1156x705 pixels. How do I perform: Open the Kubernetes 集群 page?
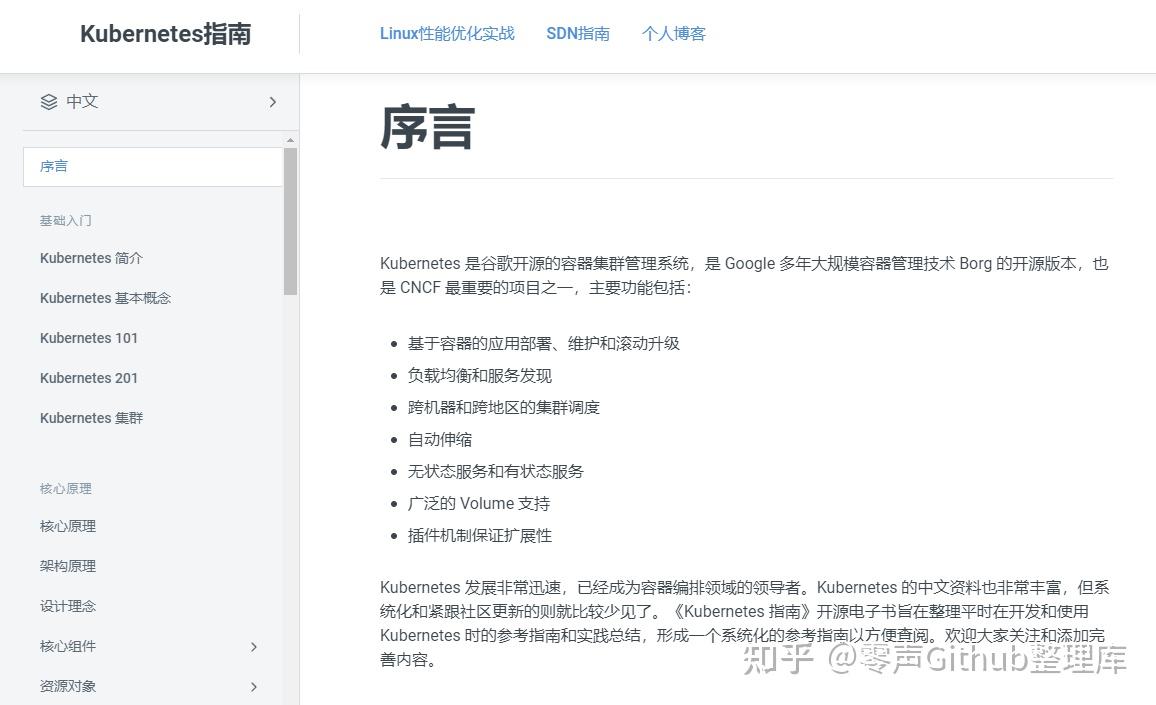pyautogui.click(x=91, y=418)
